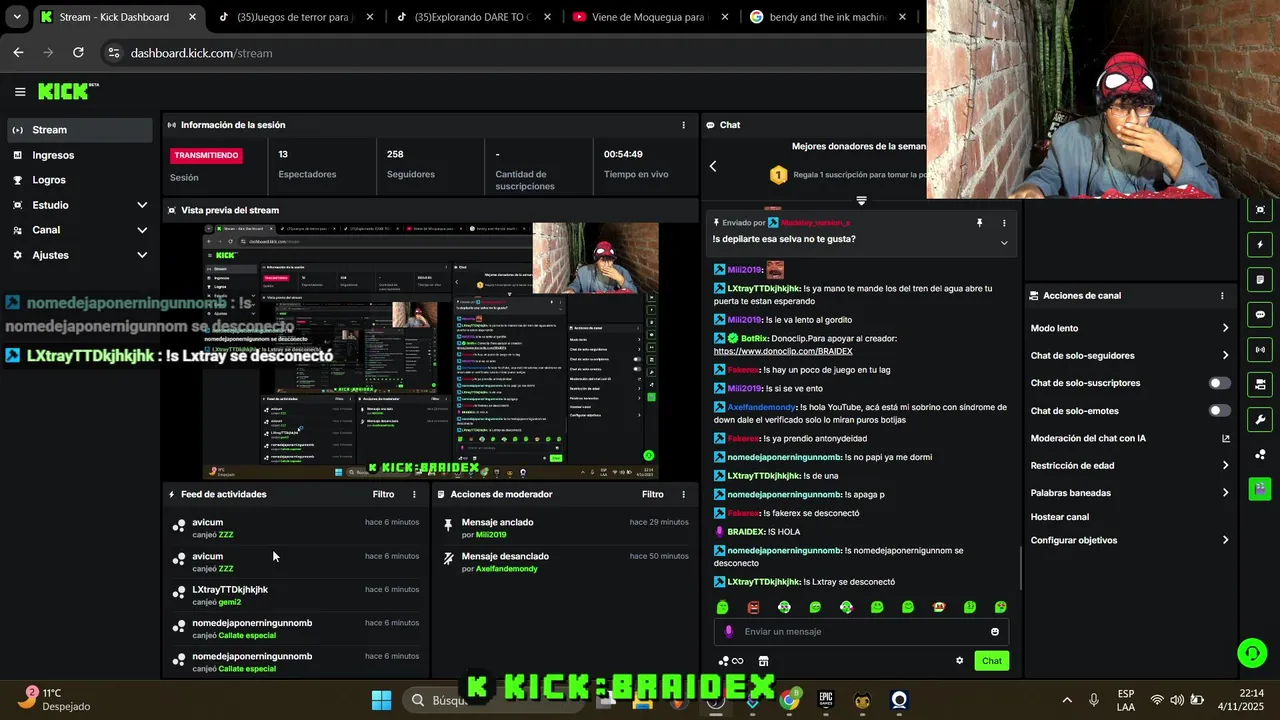Open the tab search dropdown arrow
This screenshot has width=1280, height=720.
click(x=16, y=17)
